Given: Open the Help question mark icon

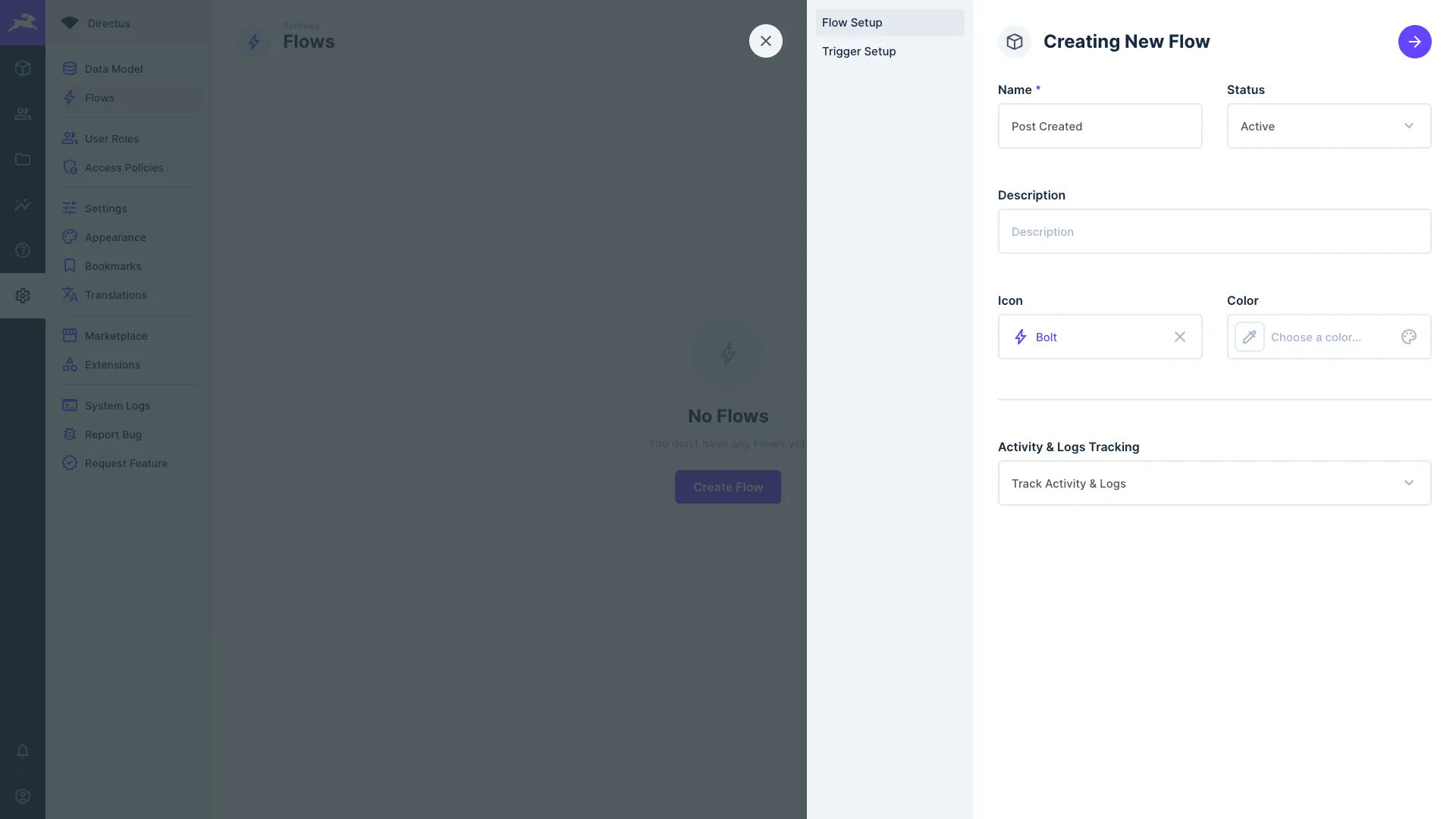Looking at the screenshot, I should (x=23, y=250).
